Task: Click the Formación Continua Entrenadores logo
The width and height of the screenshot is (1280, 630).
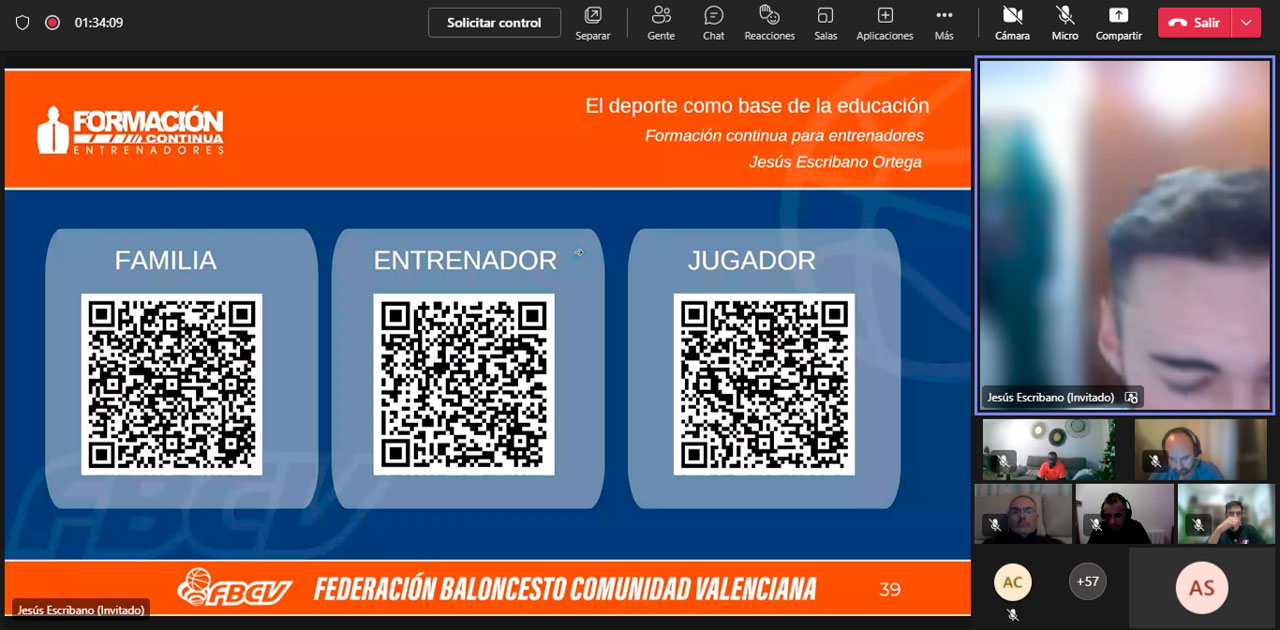Action: [x=130, y=130]
